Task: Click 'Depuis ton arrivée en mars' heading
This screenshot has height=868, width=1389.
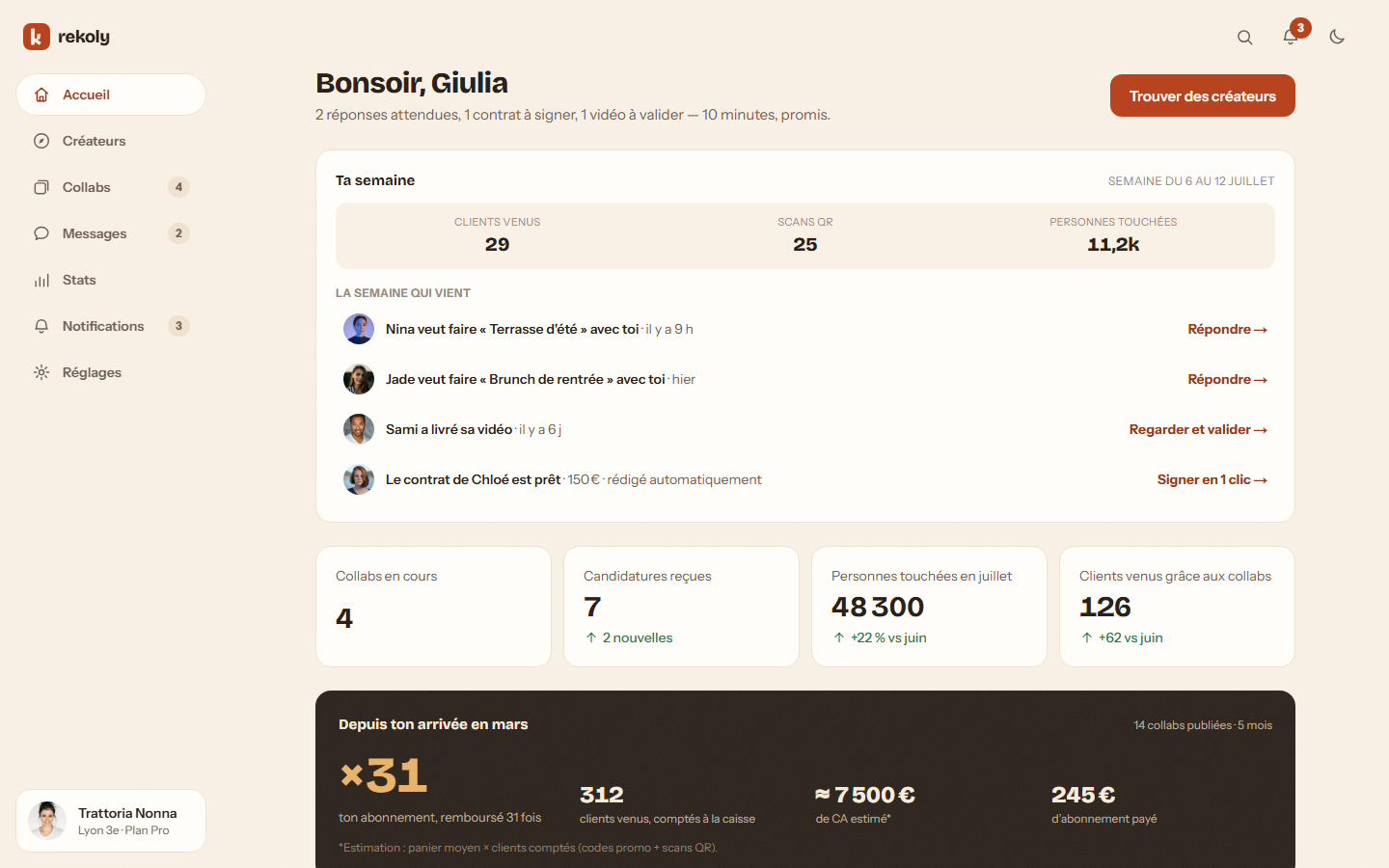Action: (433, 724)
